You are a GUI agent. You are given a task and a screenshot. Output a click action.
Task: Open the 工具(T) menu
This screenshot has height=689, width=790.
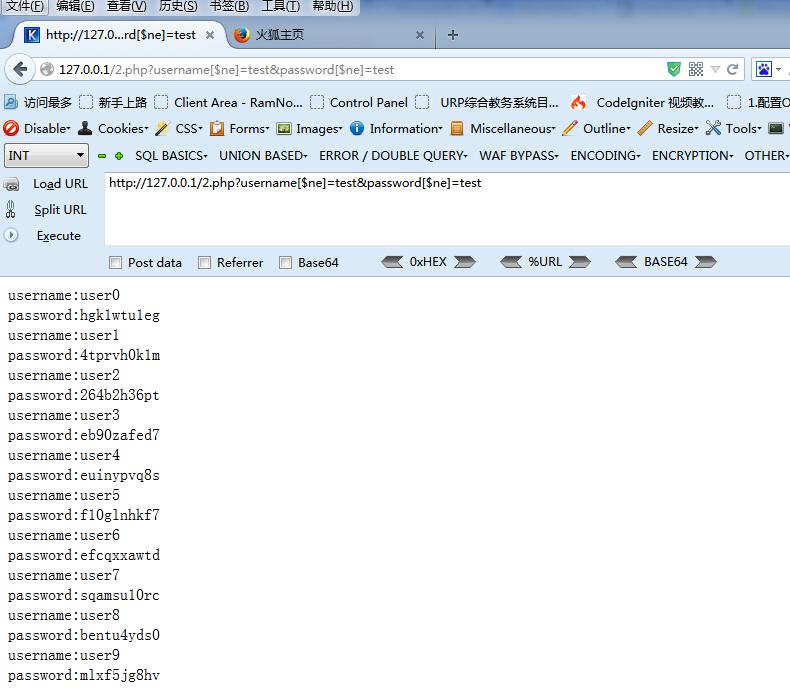pyautogui.click(x=281, y=7)
